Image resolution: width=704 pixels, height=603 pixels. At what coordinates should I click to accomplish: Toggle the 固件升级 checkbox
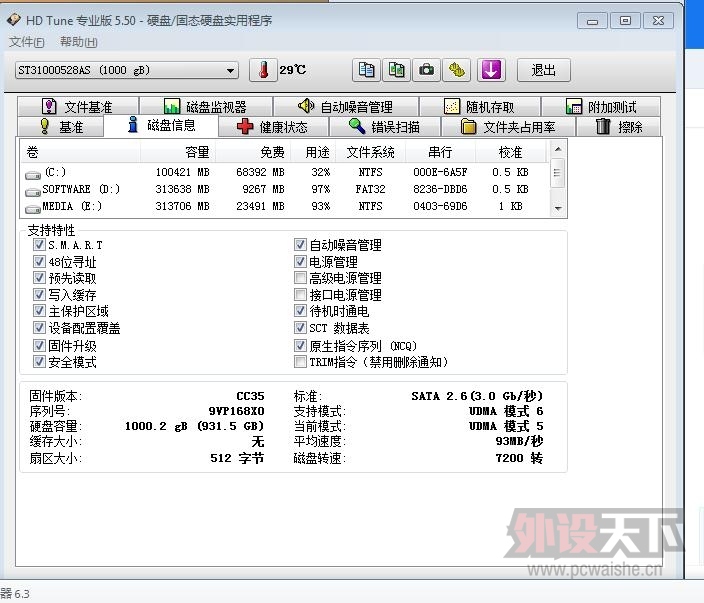click(x=39, y=345)
